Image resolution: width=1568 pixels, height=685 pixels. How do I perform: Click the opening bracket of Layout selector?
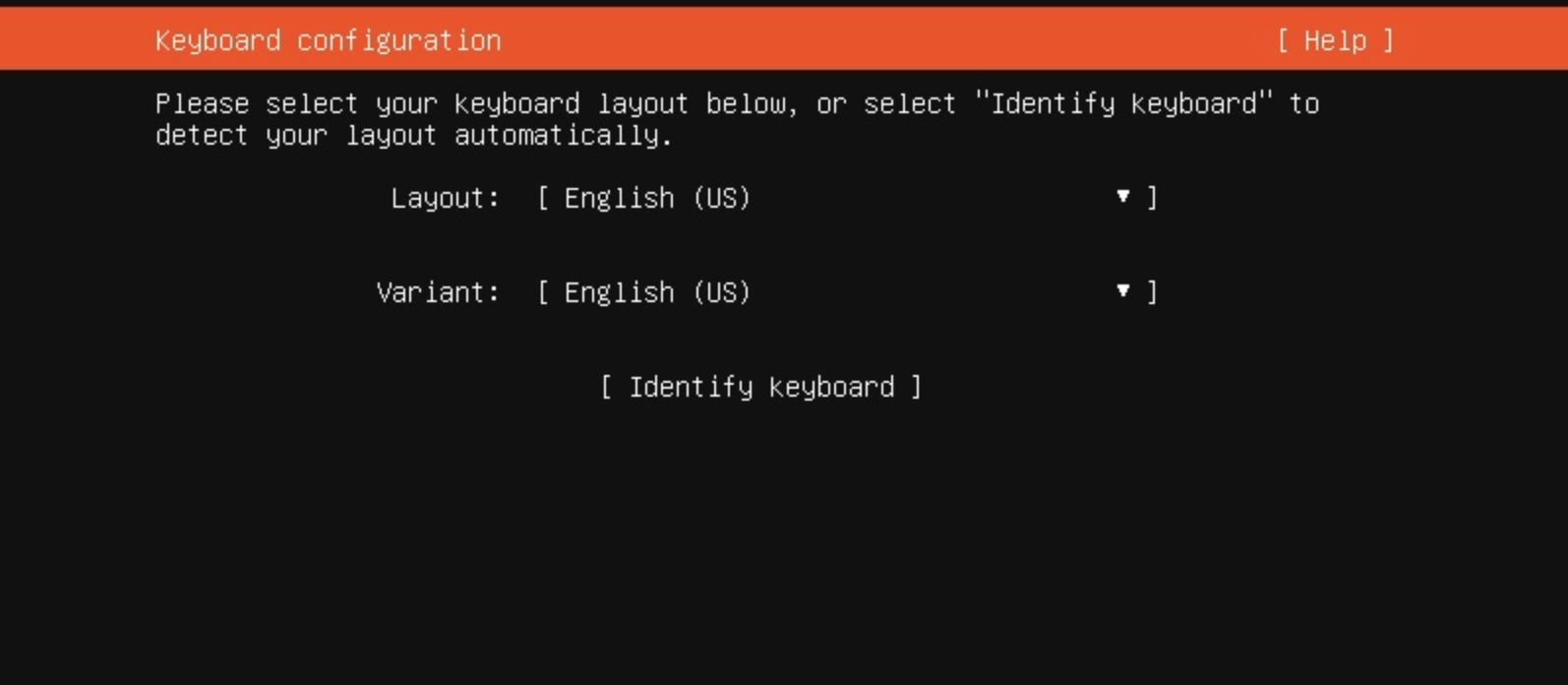point(543,198)
